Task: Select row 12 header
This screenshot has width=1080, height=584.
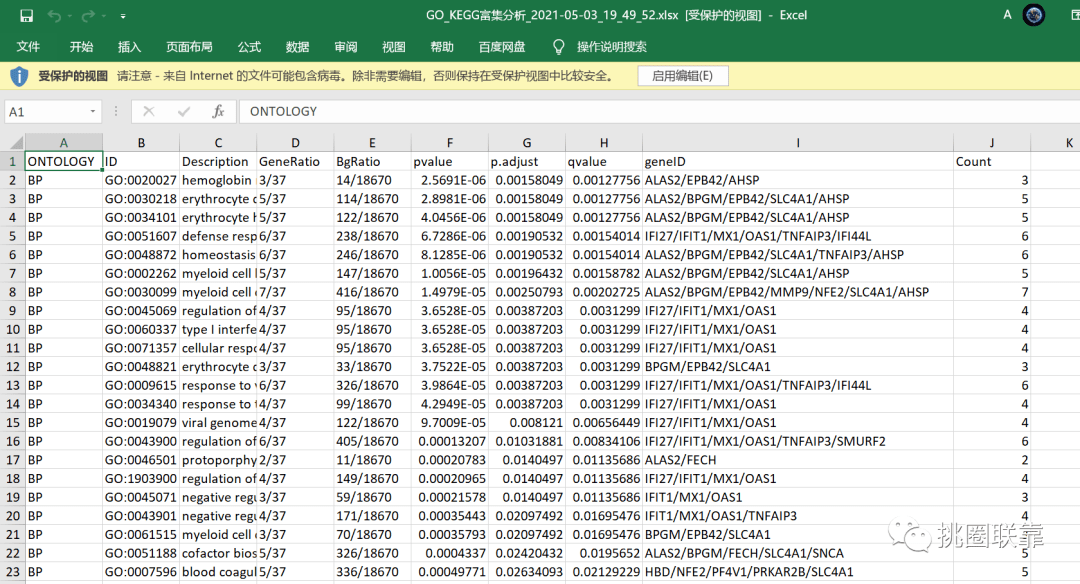Action: coord(12,366)
